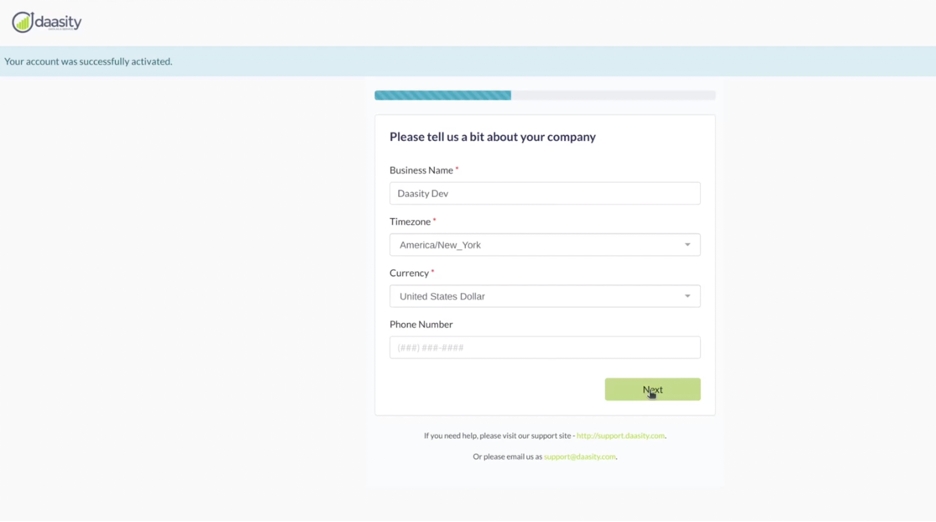Screen dimensions: 936x522
Task: Click into the Phone Number field
Action: click(x=544, y=348)
